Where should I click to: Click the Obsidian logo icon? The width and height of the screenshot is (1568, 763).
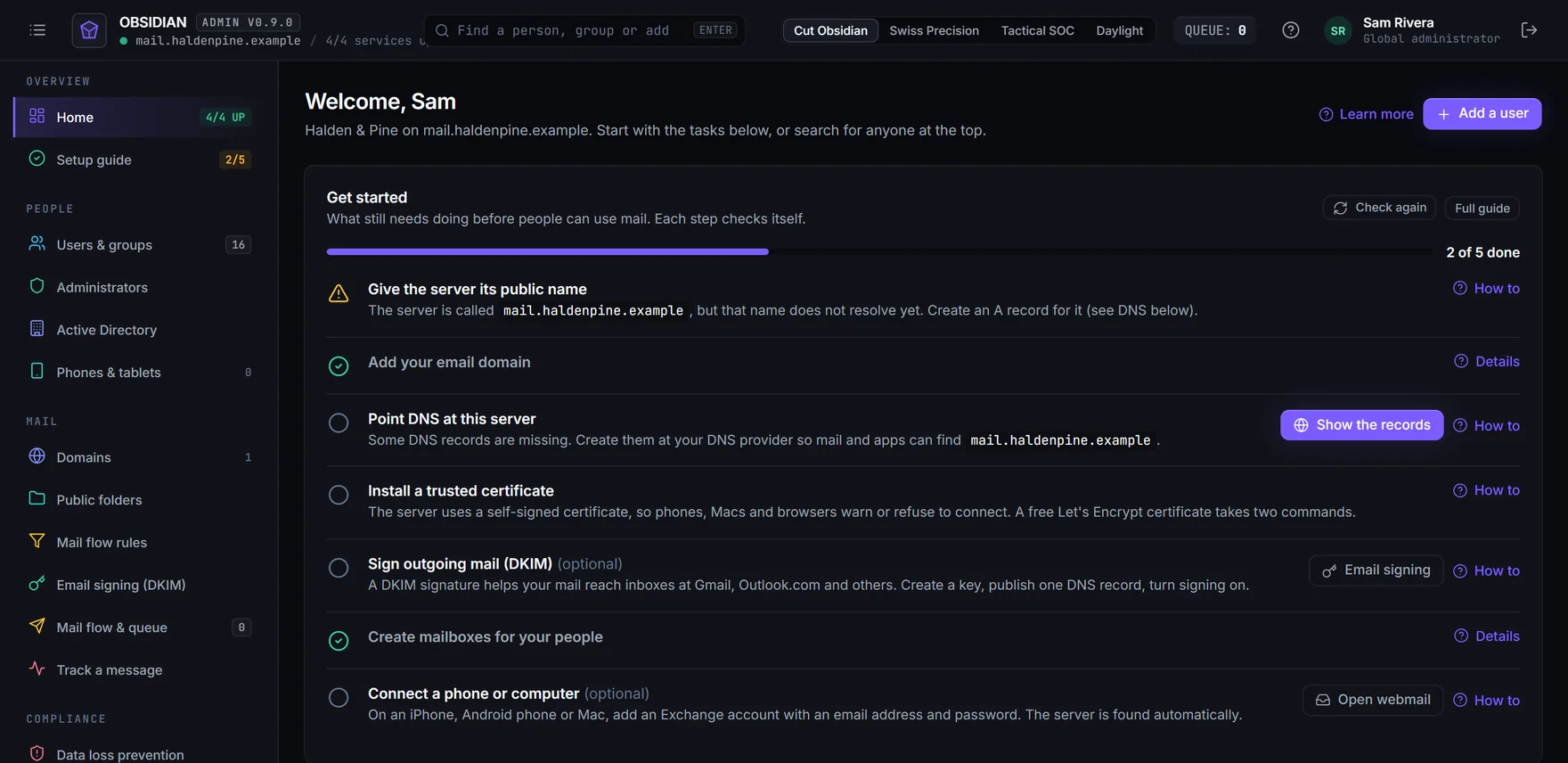[x=89, y=30]
